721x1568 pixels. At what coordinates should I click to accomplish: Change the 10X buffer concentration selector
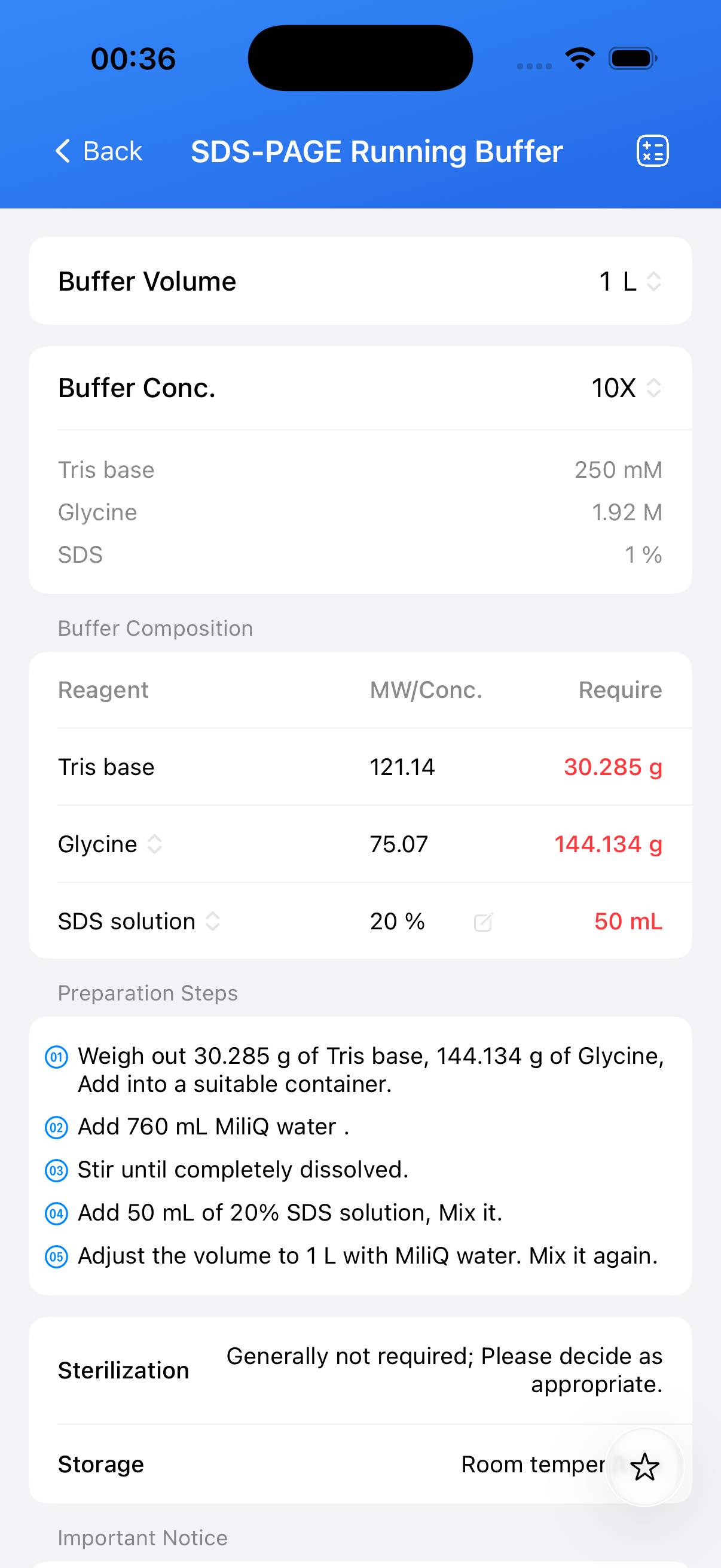(x=626, y=388)
